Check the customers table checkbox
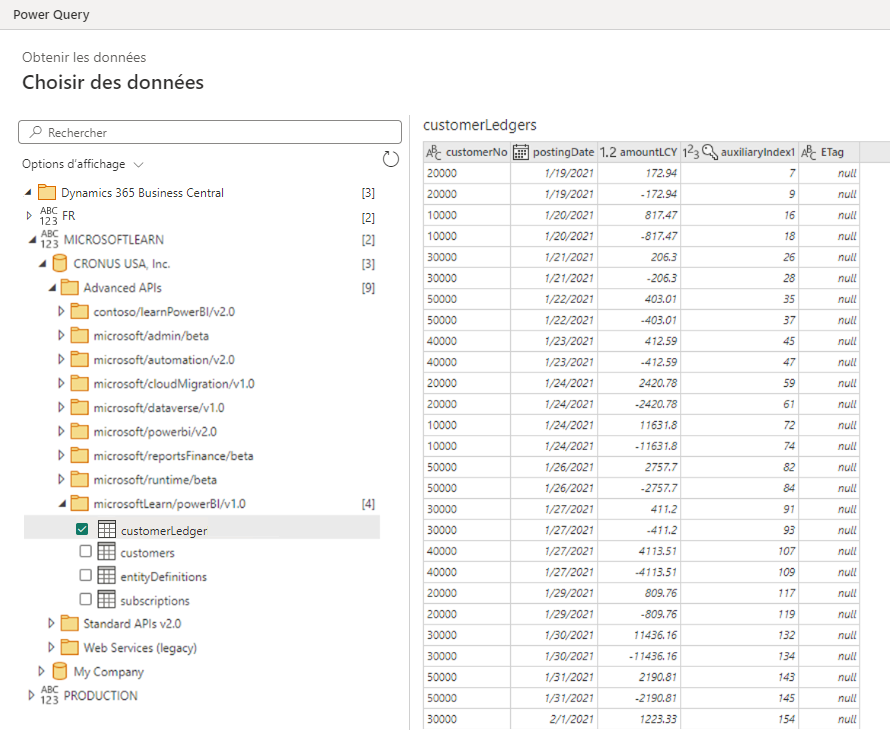 click(x=86, y=551)
